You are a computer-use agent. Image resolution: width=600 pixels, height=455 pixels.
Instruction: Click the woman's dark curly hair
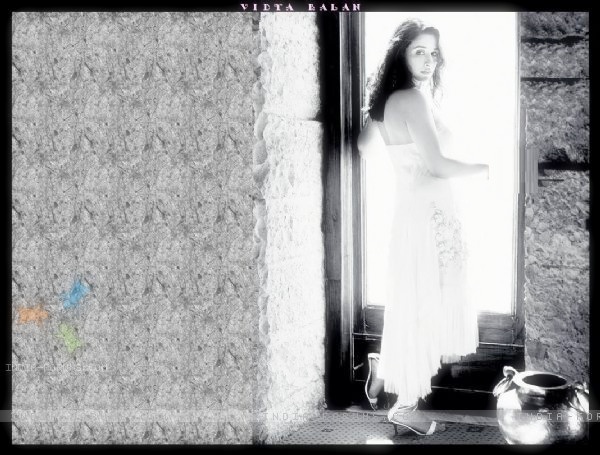click(384, 70)
